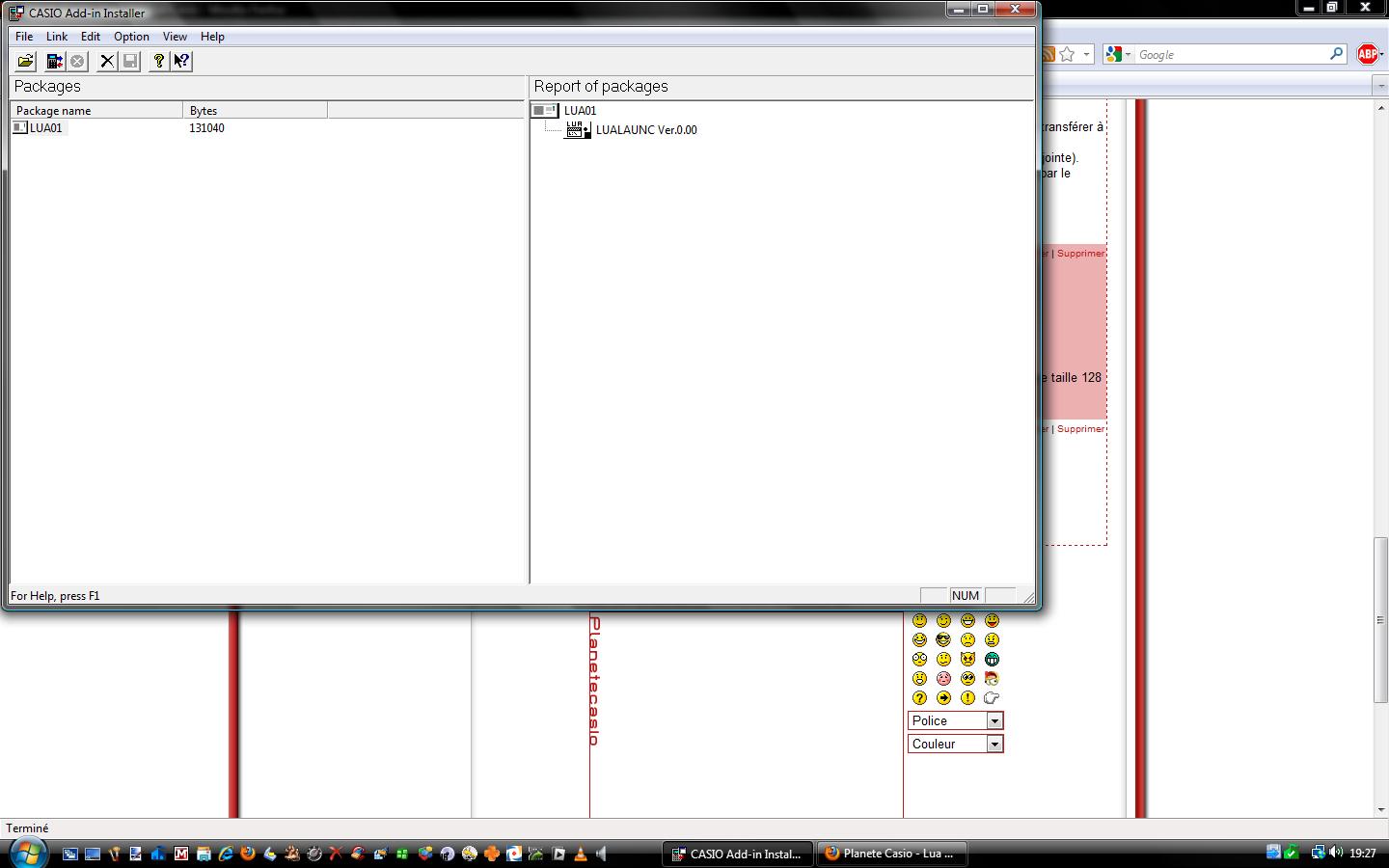Viewport: 1389px width, 868px height.
Task: Click the X delete toolbar icon
Action: (107, 61)
